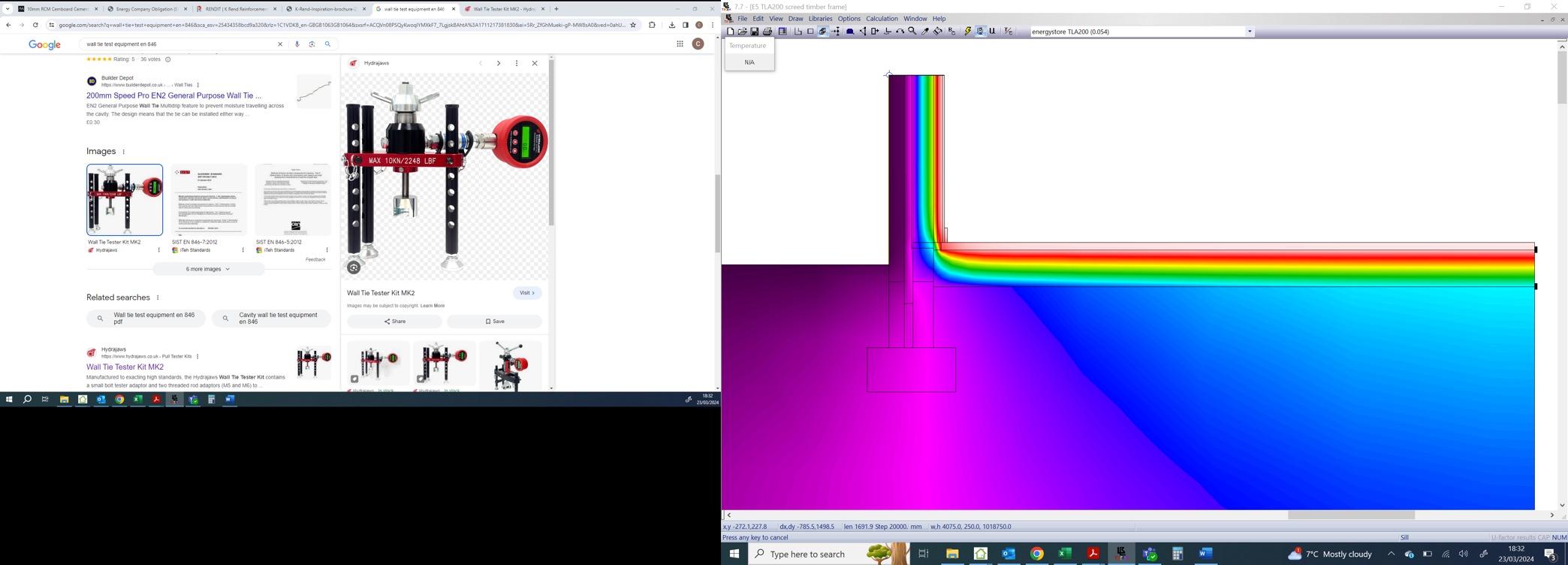Click the Visit button in image preview
The width and height of the screenshot is (1568, 565).
pyautogui.click(x=527, y=293)
